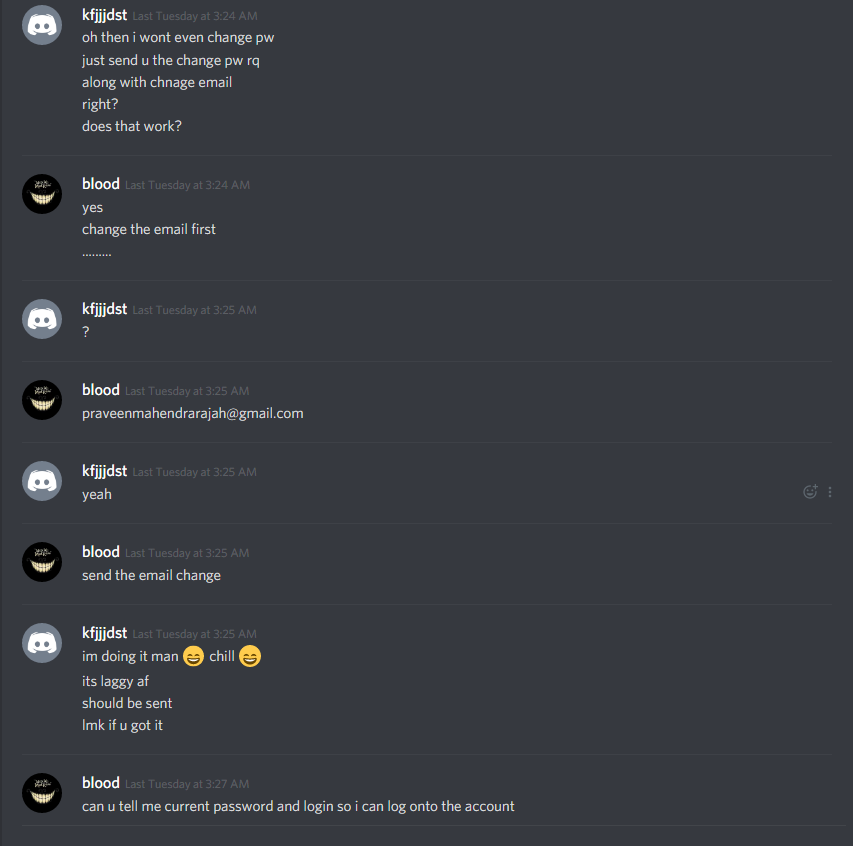Viewport: 853px width, 846px height.
Task: Click username blood on the 3:27 AM message
Action: tap(101, 782)
